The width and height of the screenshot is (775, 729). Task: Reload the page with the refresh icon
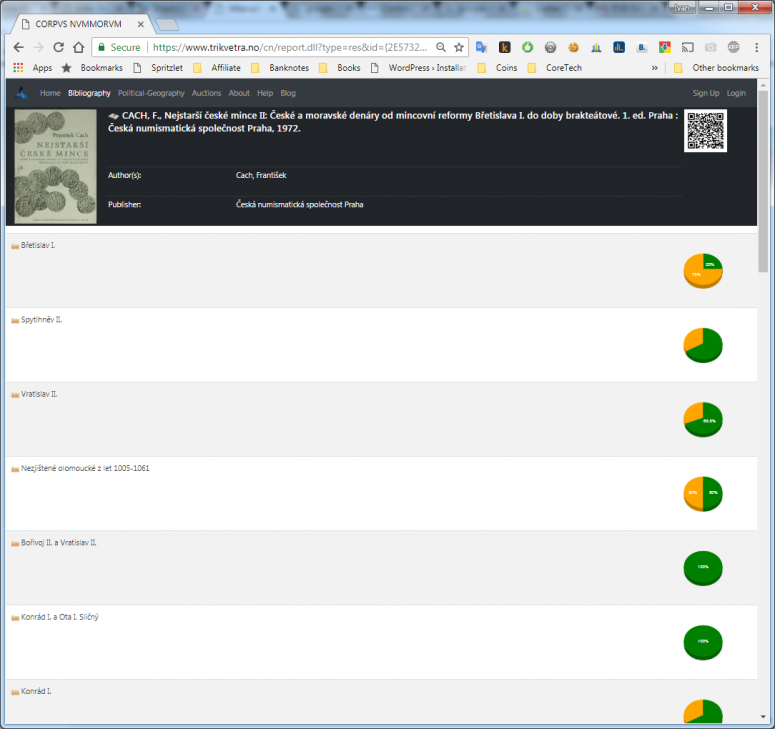(x=58, y=47)
